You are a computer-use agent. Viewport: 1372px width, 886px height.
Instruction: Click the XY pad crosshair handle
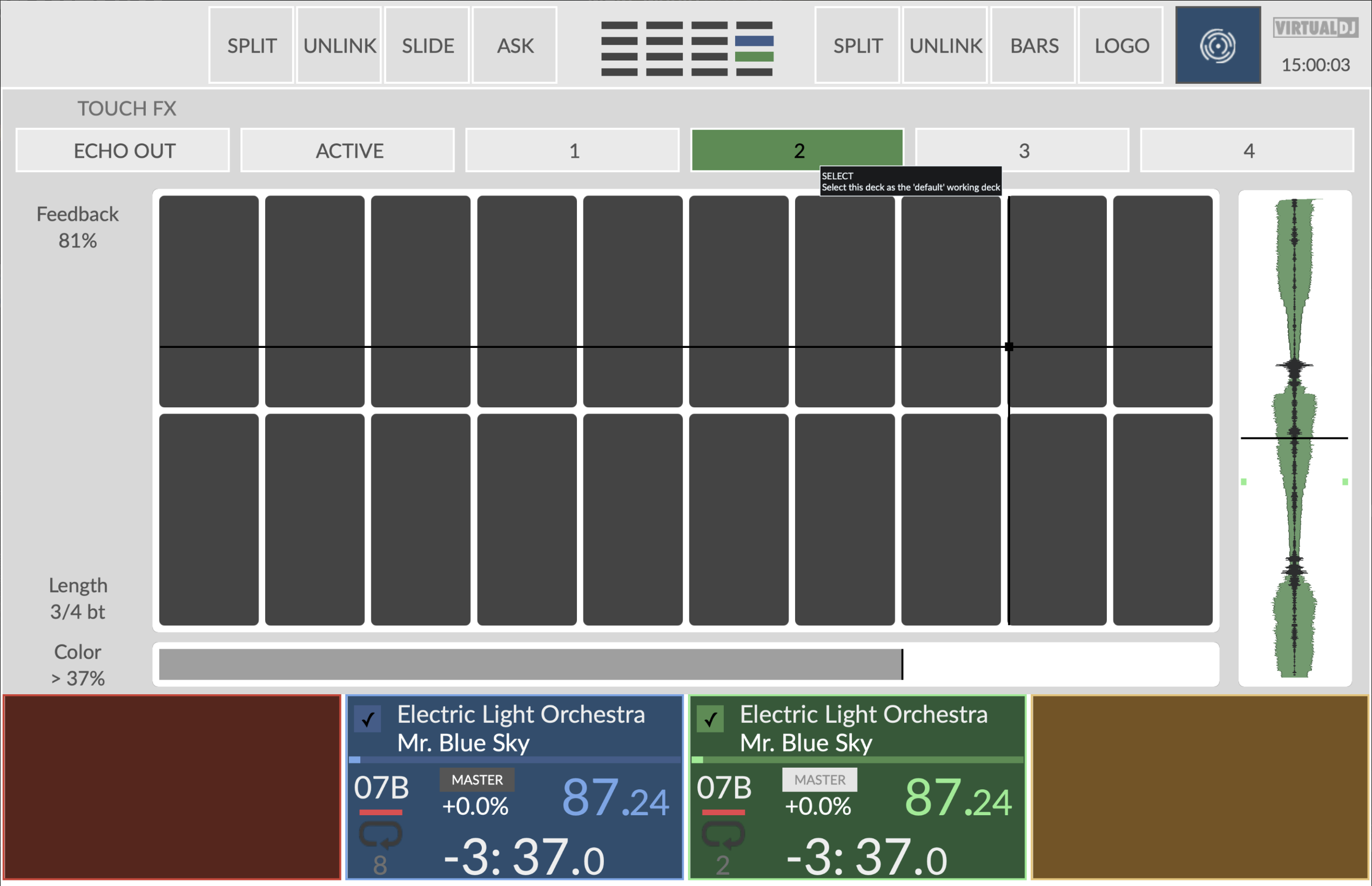[x=1009, y=347]
